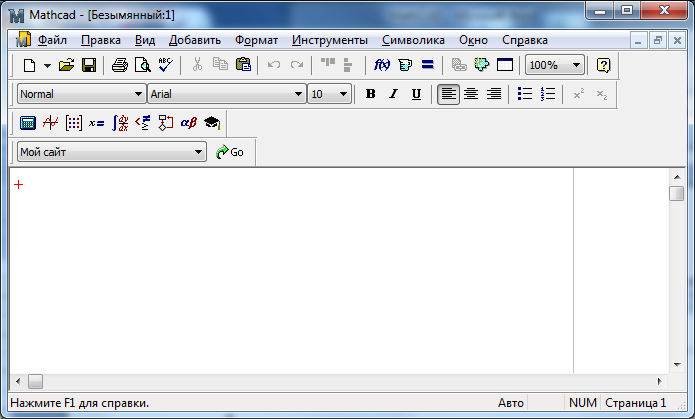Click the horizontal scrollbar left arrow
695x419 pixels.
tap(18, 381)
